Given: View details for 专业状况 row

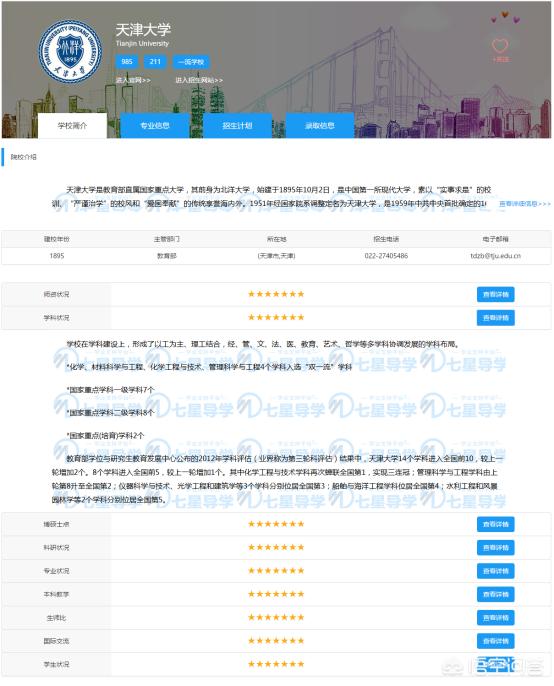Looking at the screenshot, I should point(495,571).
